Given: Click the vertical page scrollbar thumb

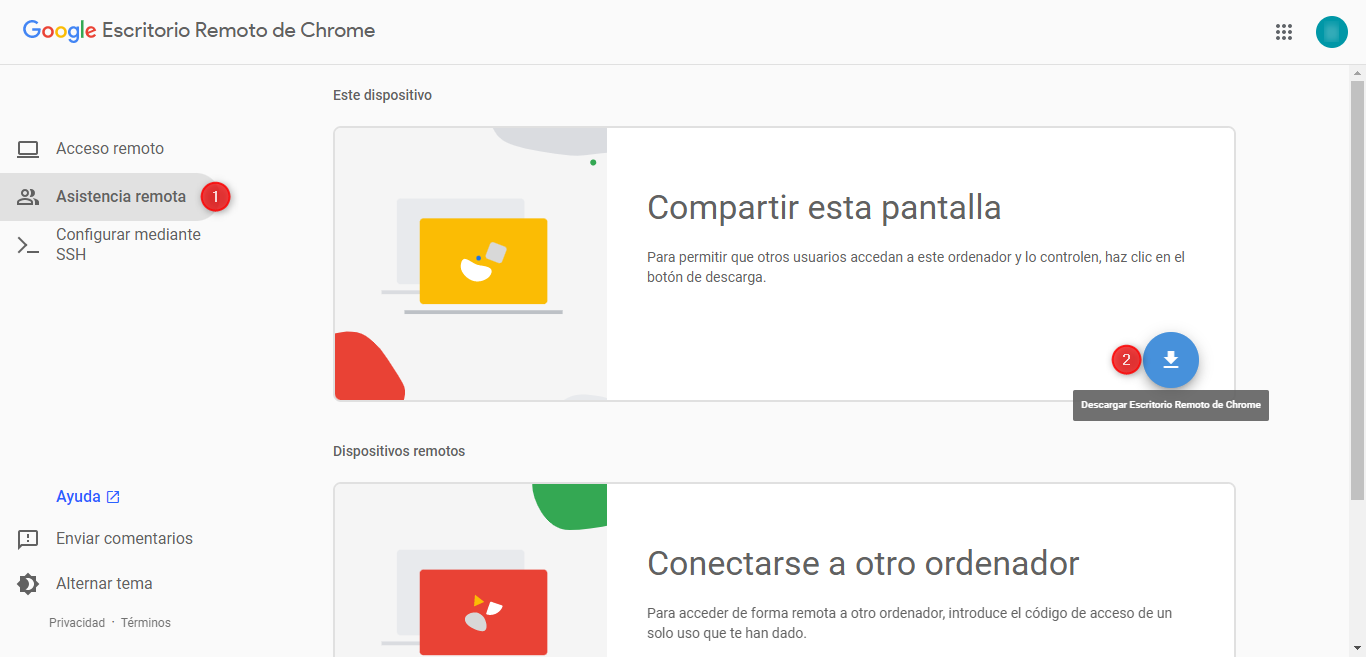Looking at the screenshot, I should point(1357,290).
